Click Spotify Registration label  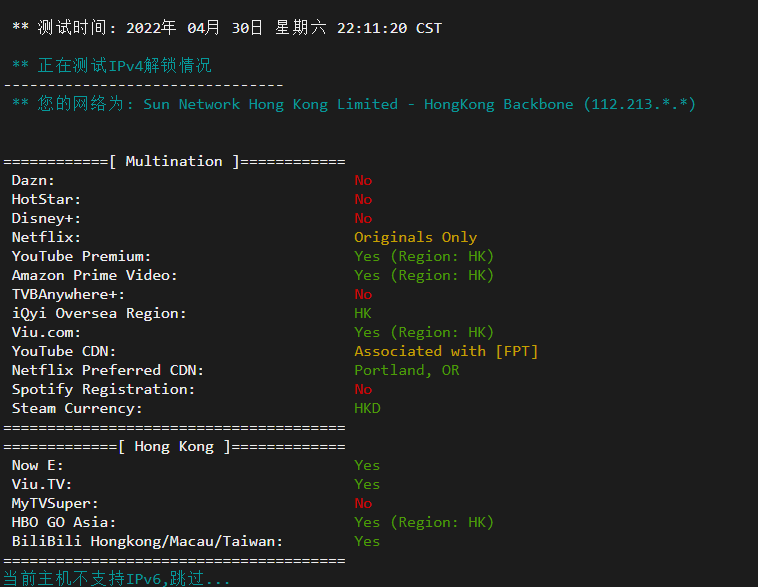pyautogui.click(x=103, y=389)
